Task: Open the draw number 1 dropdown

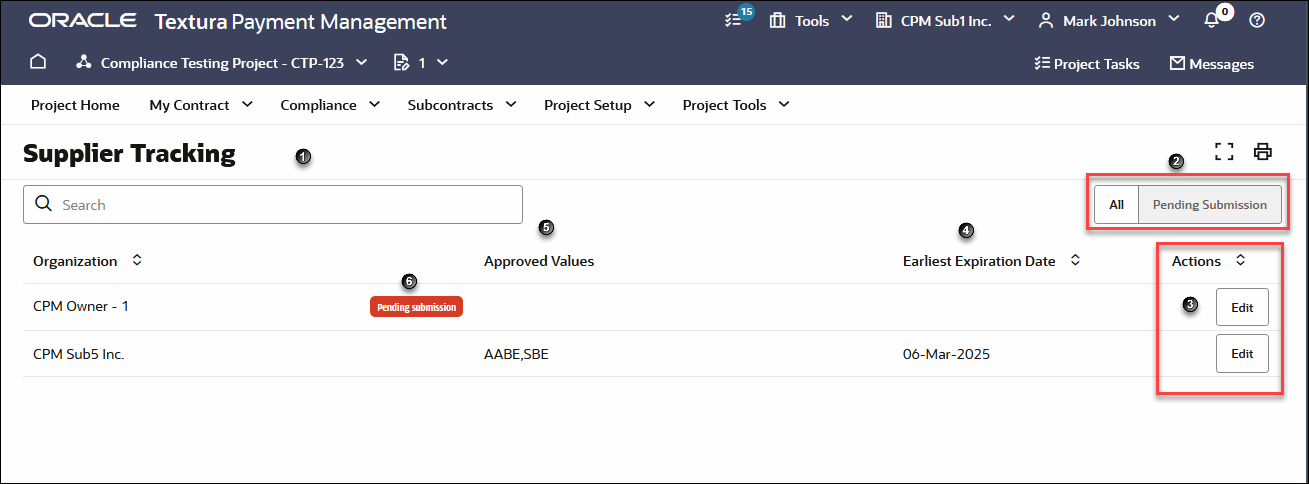Action: [441, 62]
